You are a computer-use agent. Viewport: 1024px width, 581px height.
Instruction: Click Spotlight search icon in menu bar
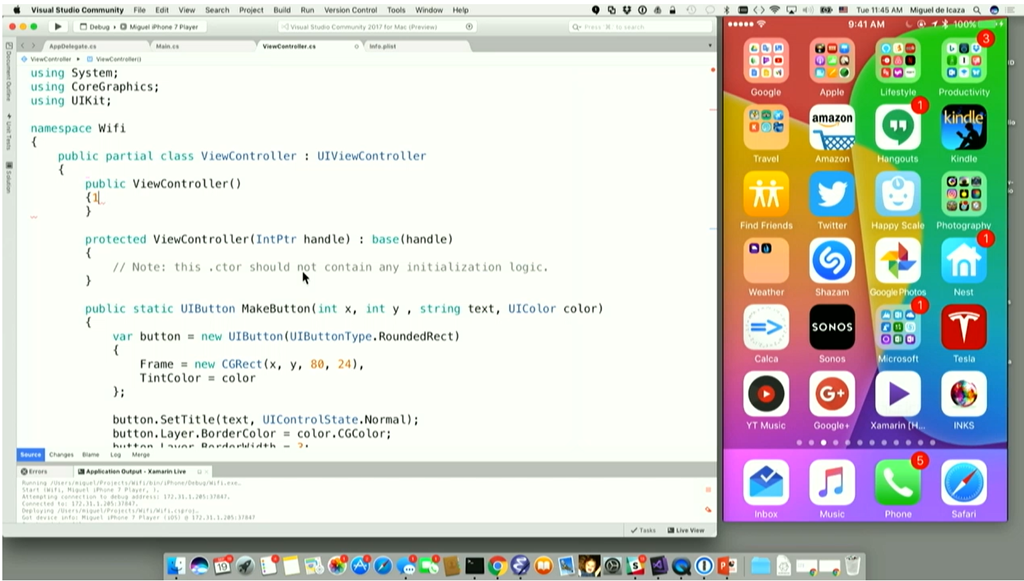pyautogui.click(x=977, y=10)
